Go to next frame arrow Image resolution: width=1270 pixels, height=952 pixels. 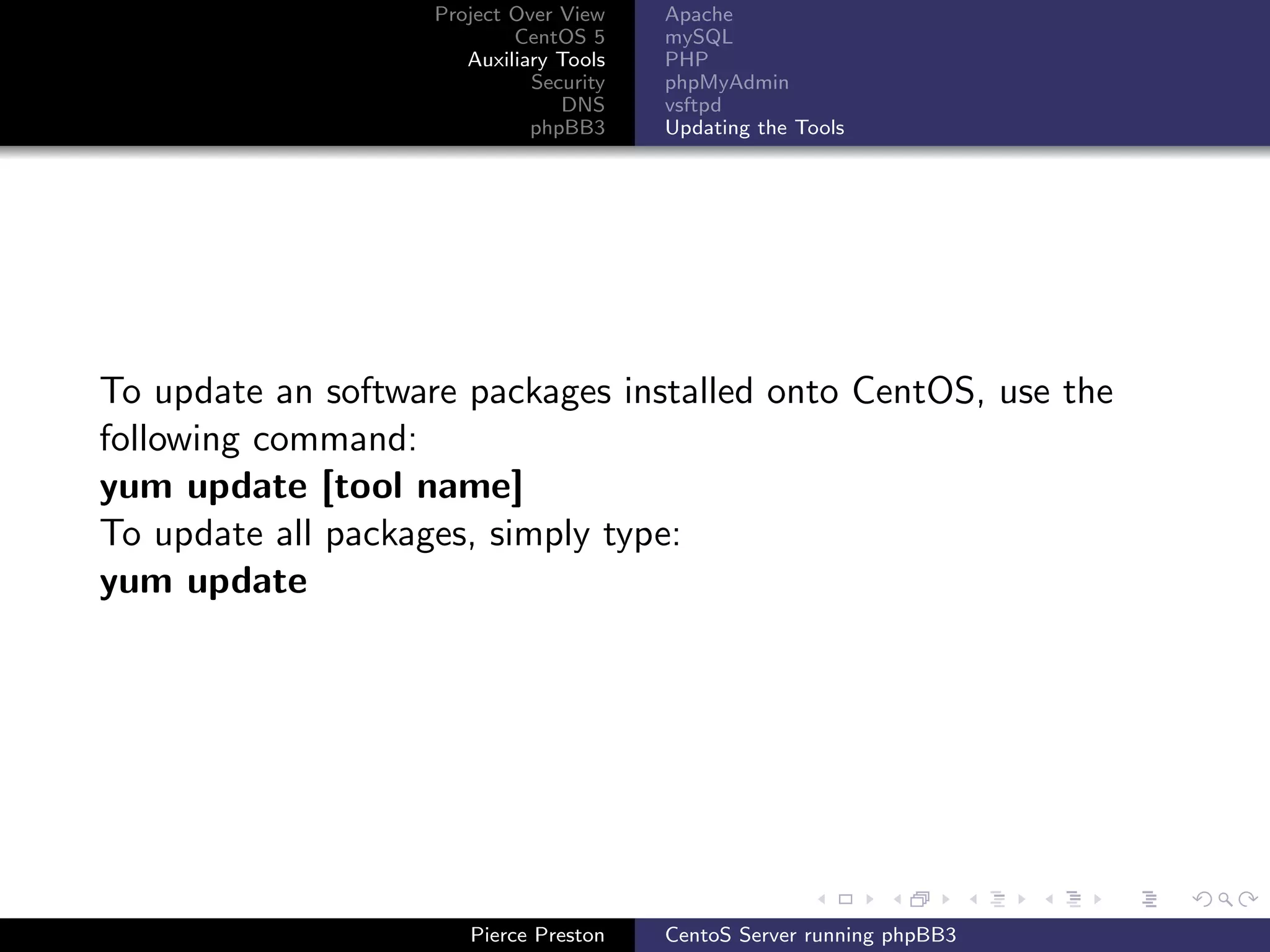(x=946, y=899)
